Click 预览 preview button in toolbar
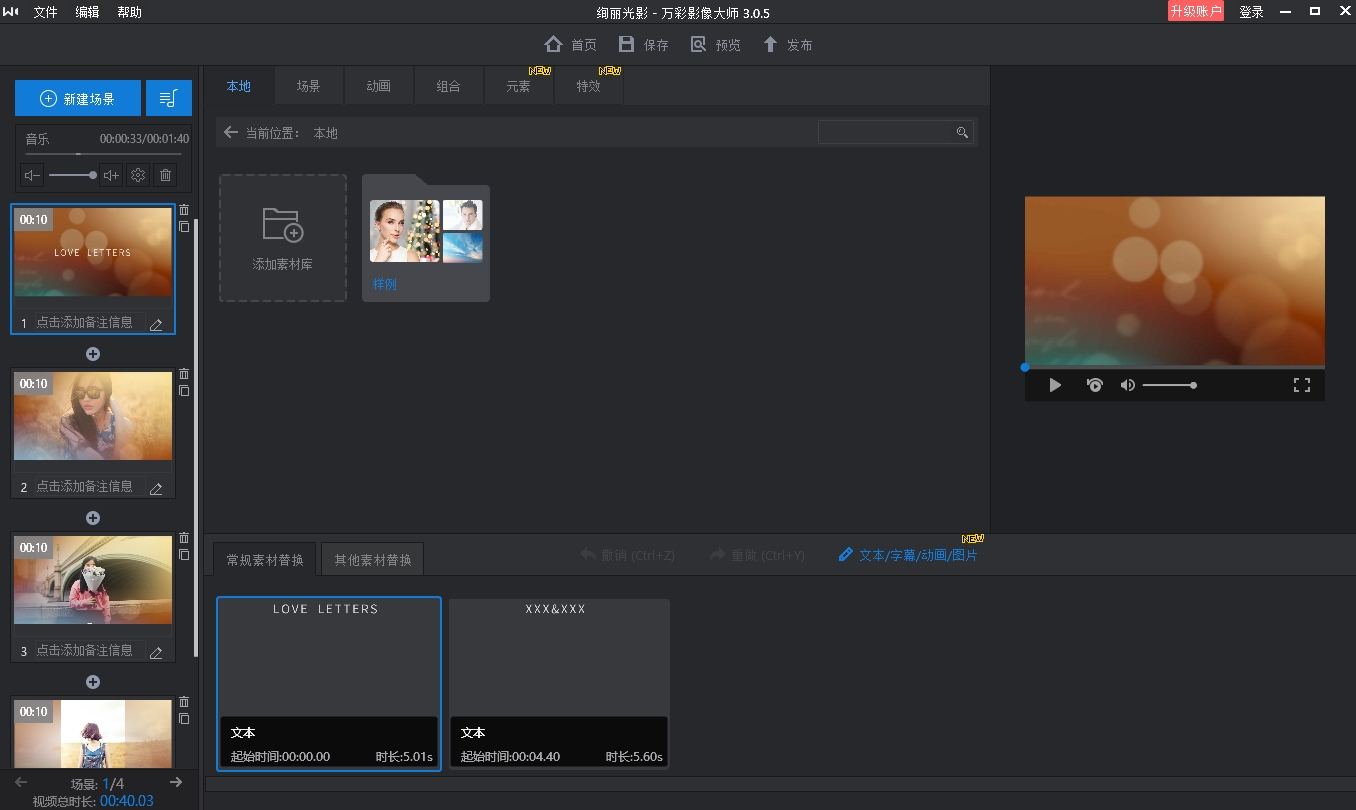1356x810 pixels. [715, 44]
